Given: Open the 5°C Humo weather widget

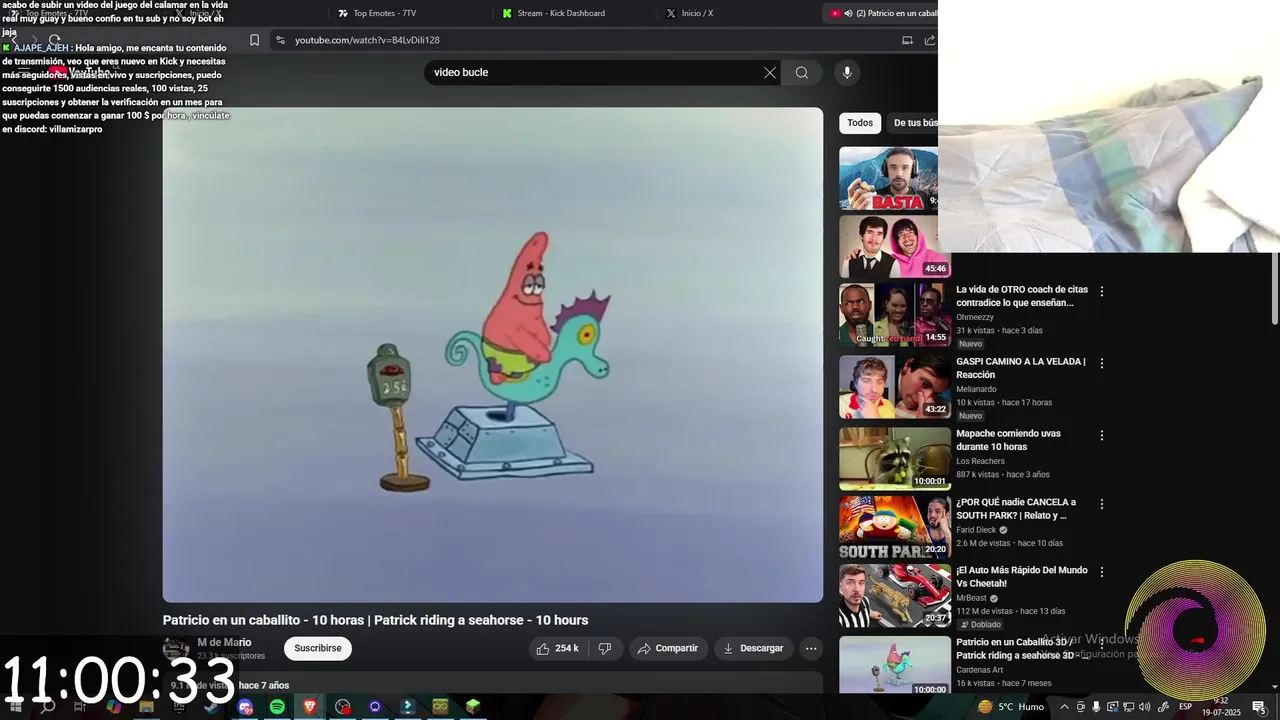Looking at the screenshot, I should click(1011, 707).
